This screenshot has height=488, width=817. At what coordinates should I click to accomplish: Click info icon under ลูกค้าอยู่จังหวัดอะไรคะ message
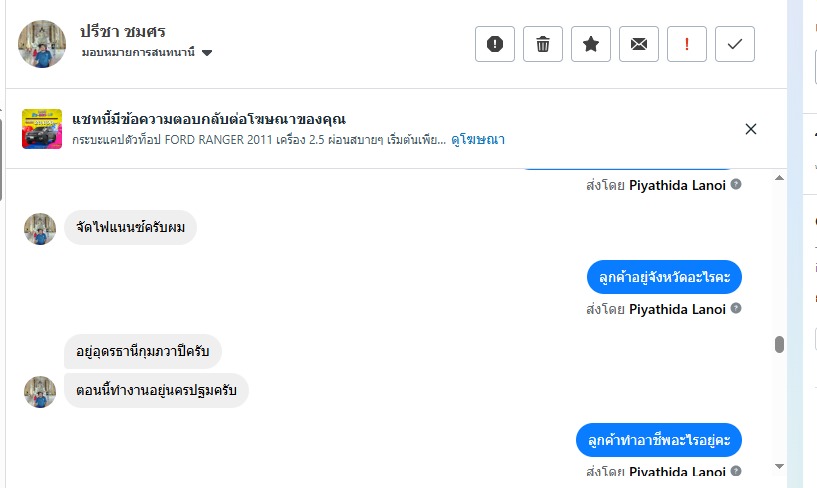[736, 309]
